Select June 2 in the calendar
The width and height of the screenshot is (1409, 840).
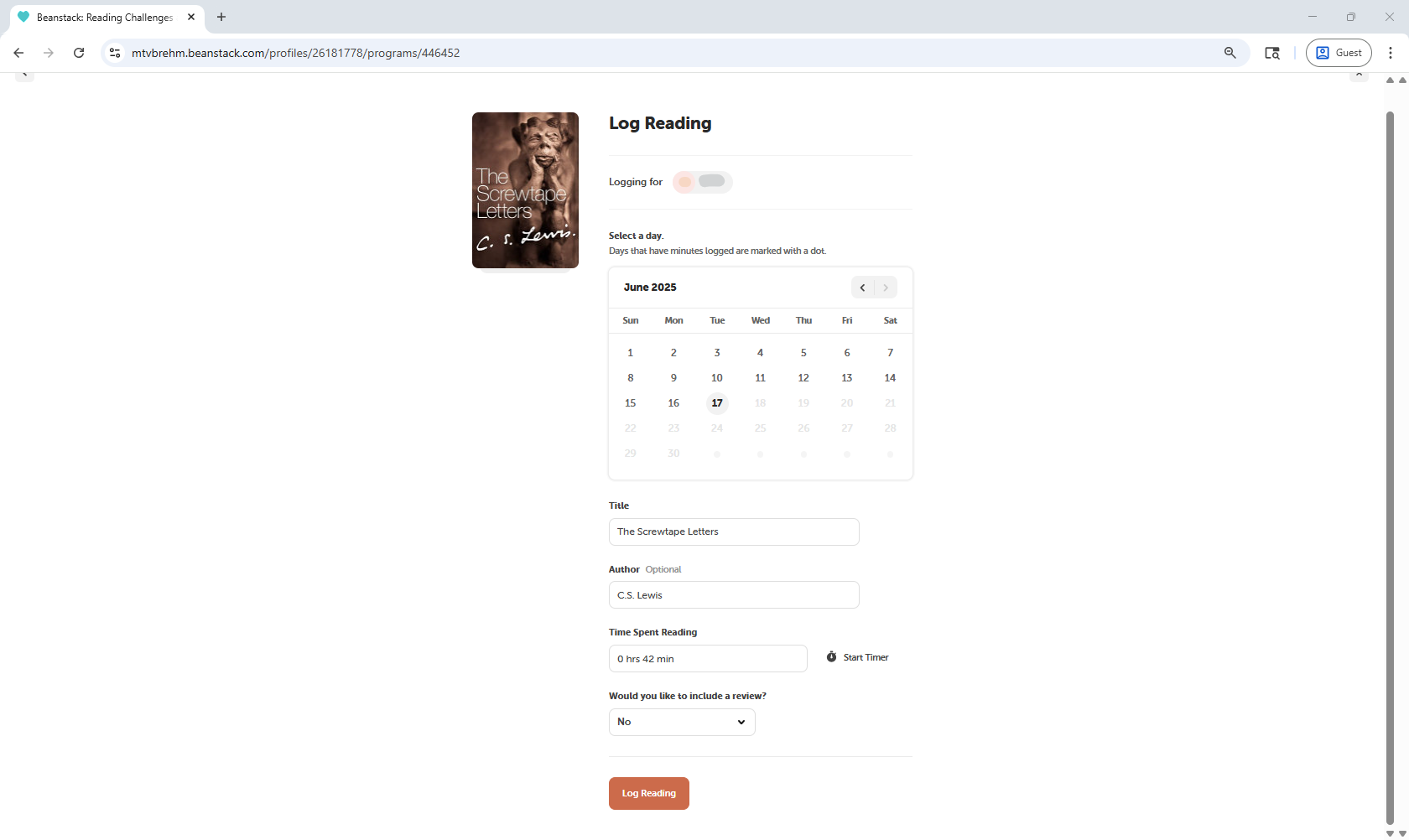(673, 353)
